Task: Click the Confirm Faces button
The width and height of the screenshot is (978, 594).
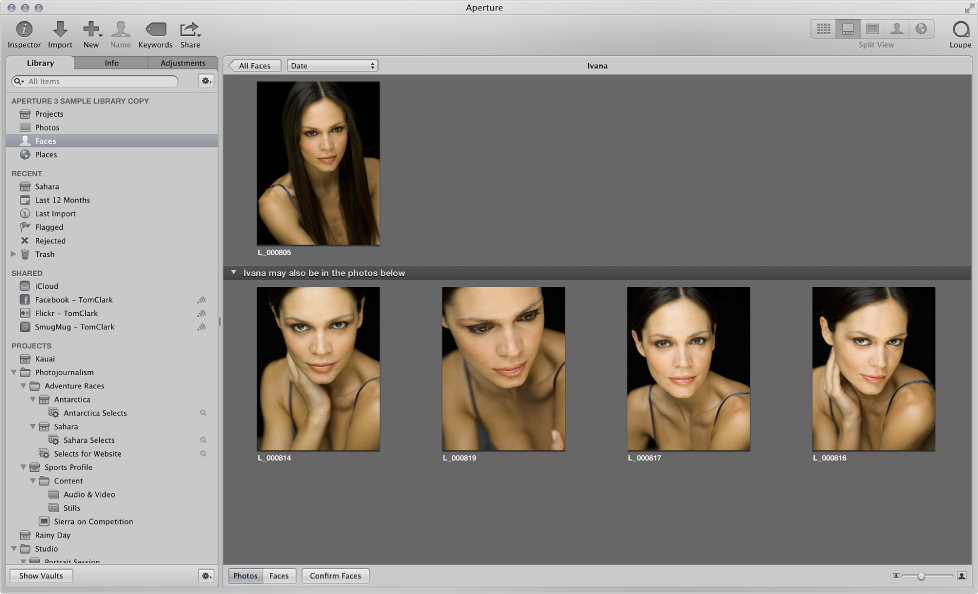Action: (335, 576)
